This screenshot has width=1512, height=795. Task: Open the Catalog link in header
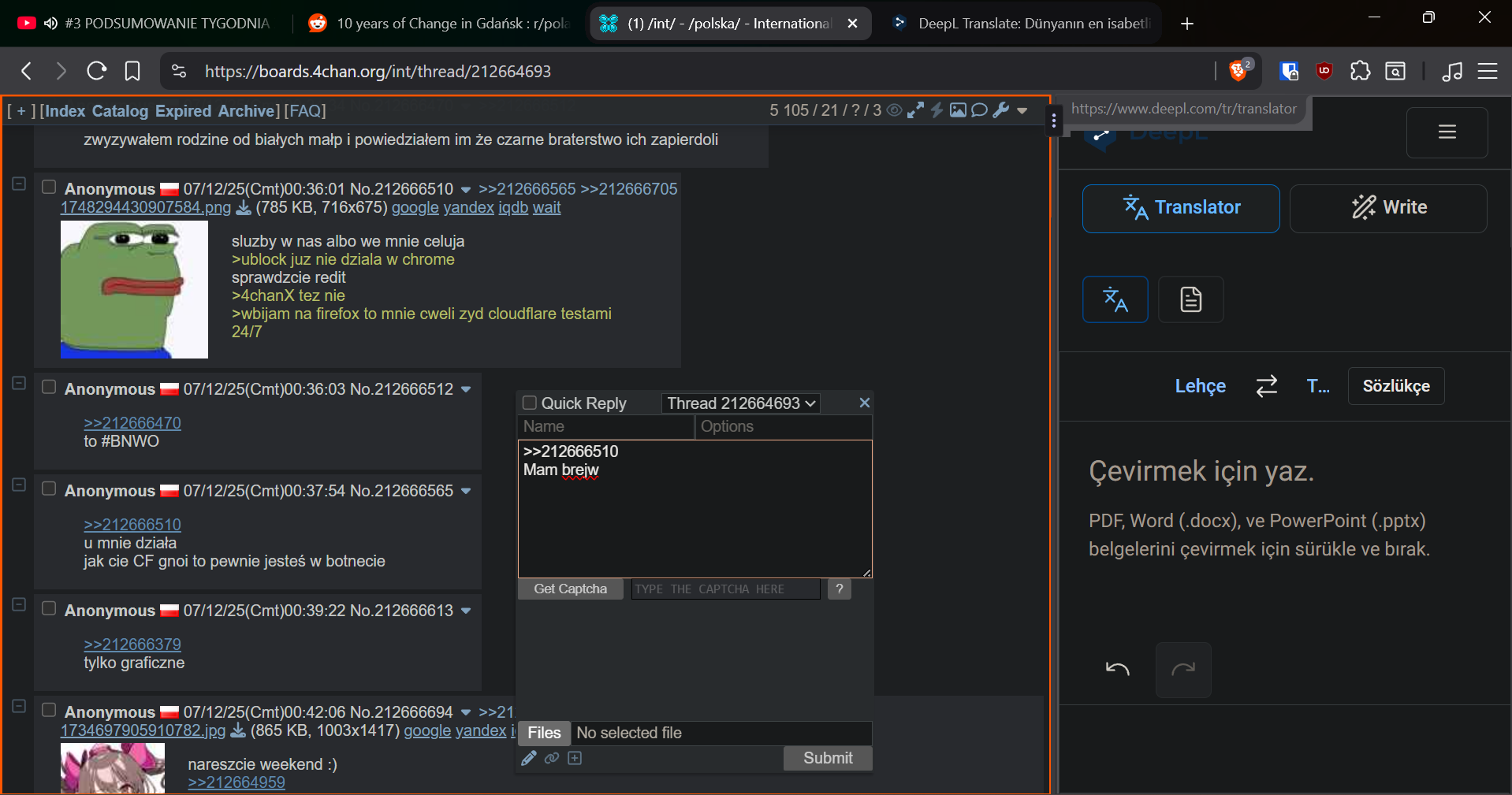[x=120, y=111]
